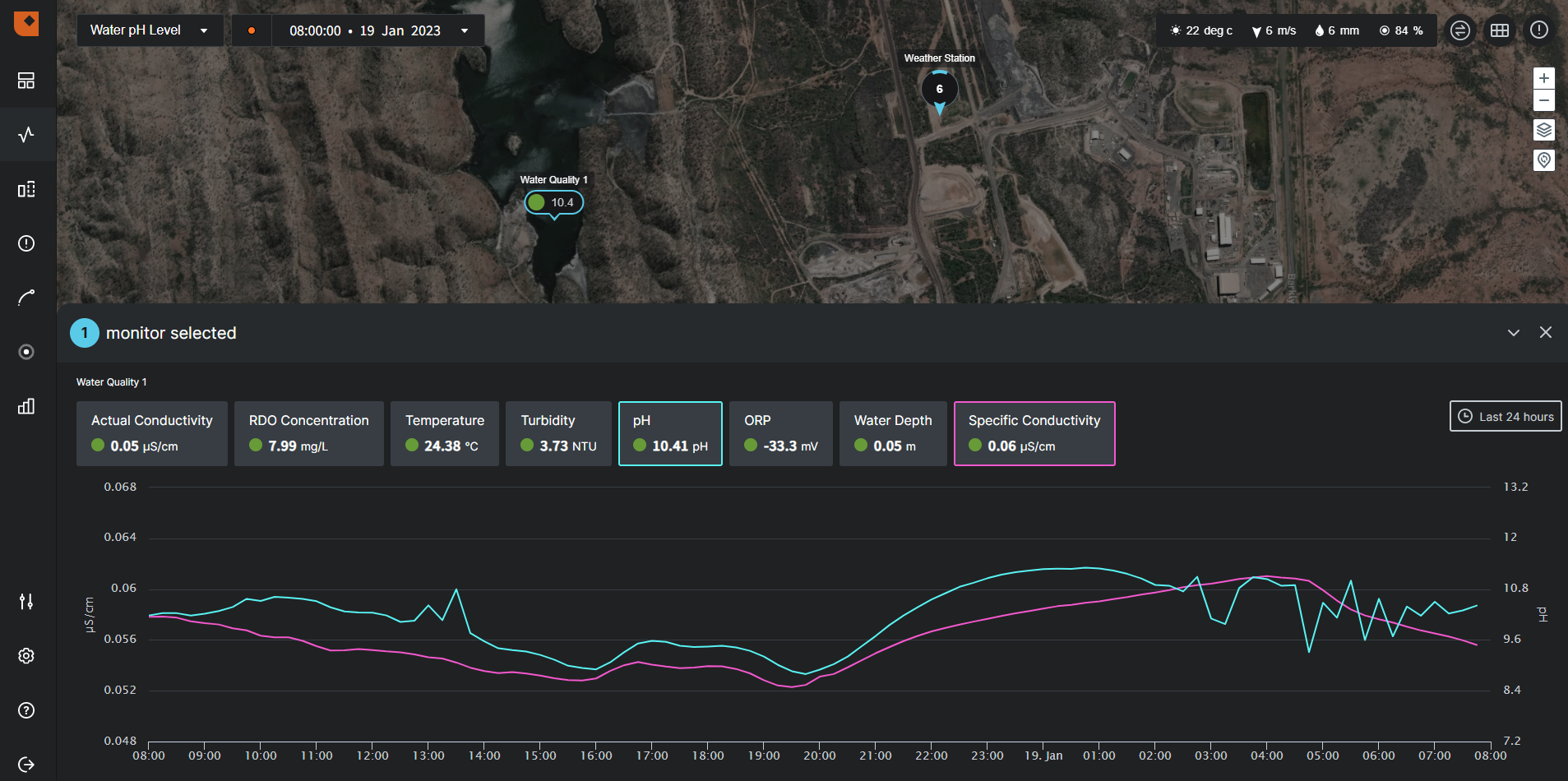This screenshot has height=781, width=1568.
Task: Open the devices panel in the sidebar
Action: (x=25, y=189)
